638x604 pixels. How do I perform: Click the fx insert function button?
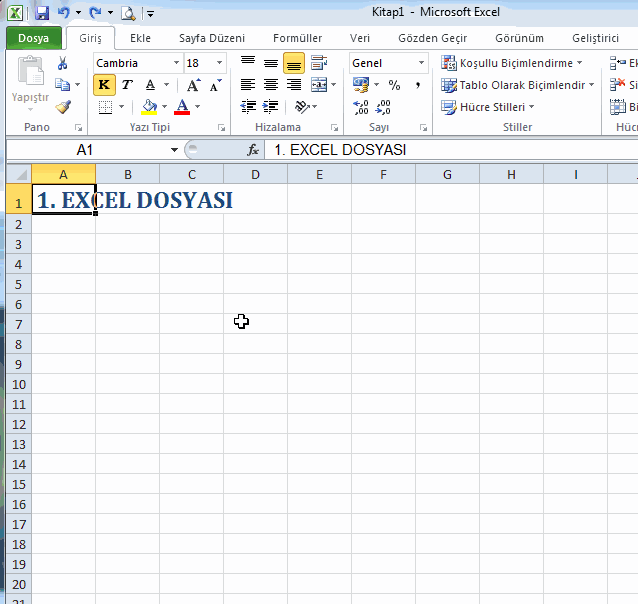pos(253,150)
